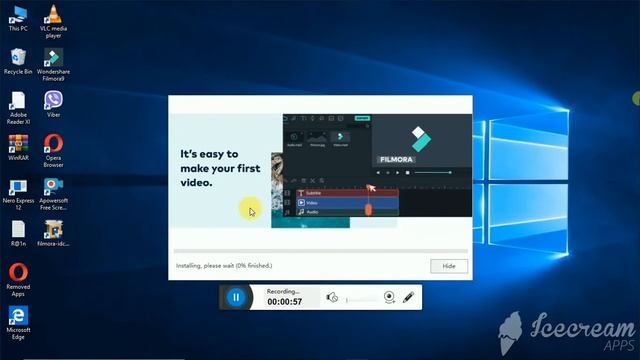Click the 'Installing, please wait' status text
The image size is (640, 360).
click(x=224, y=266)
